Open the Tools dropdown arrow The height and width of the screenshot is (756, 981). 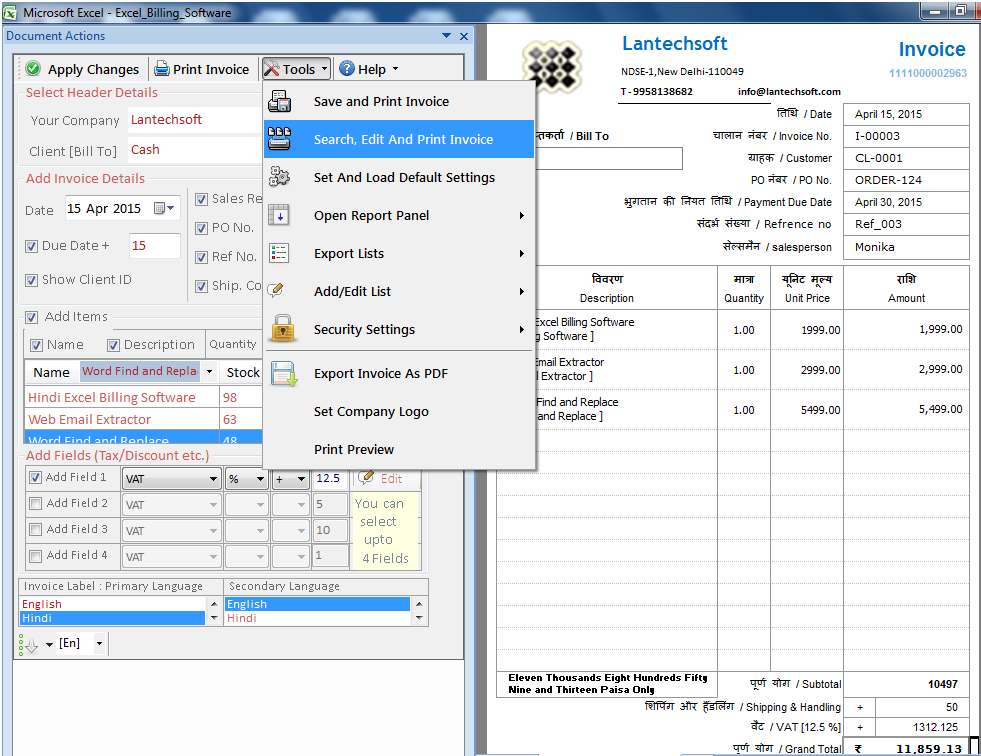click(x=324, y=69)
